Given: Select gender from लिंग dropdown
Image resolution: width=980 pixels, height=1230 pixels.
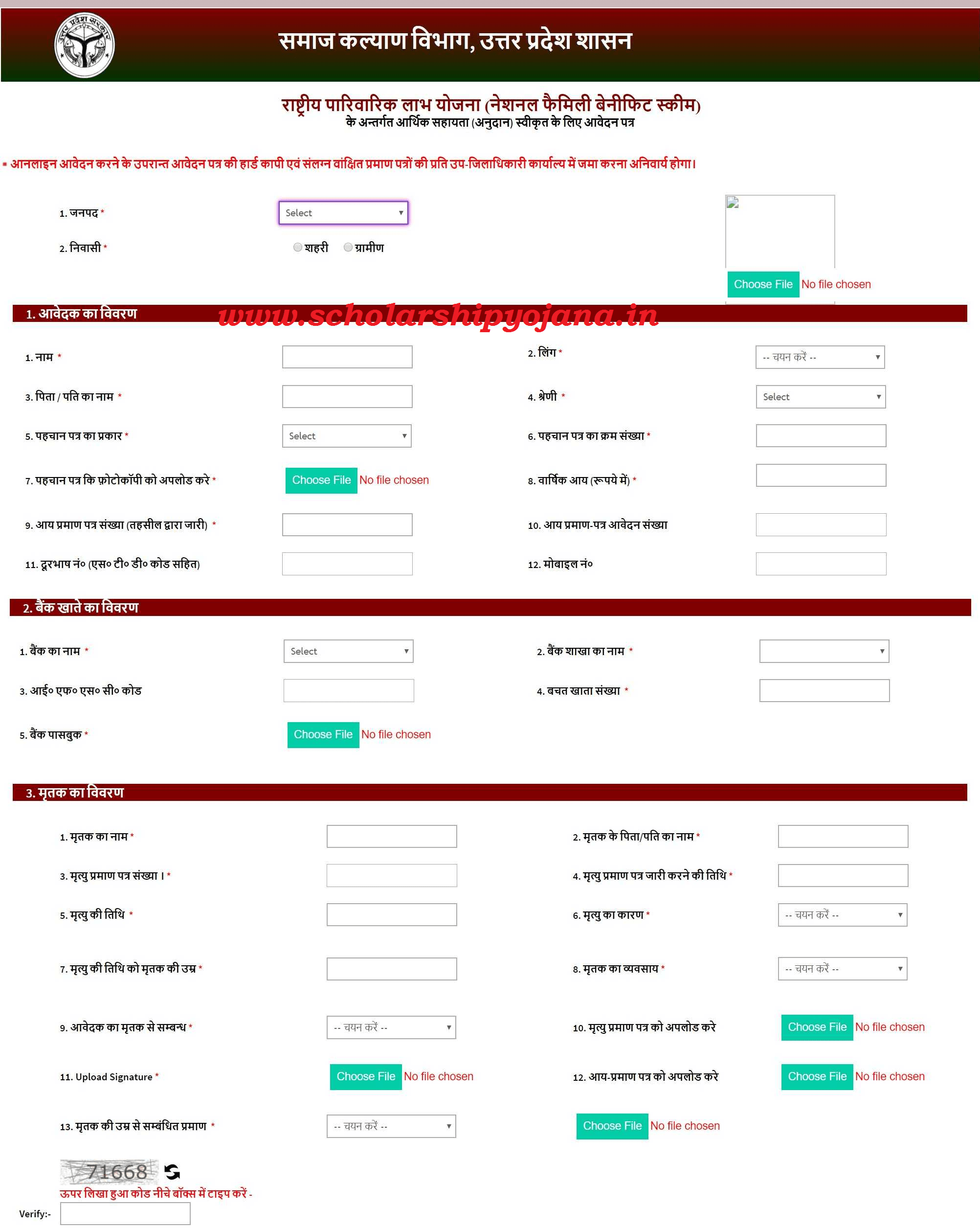Looking at the screenshot, I should pos(821,356).
